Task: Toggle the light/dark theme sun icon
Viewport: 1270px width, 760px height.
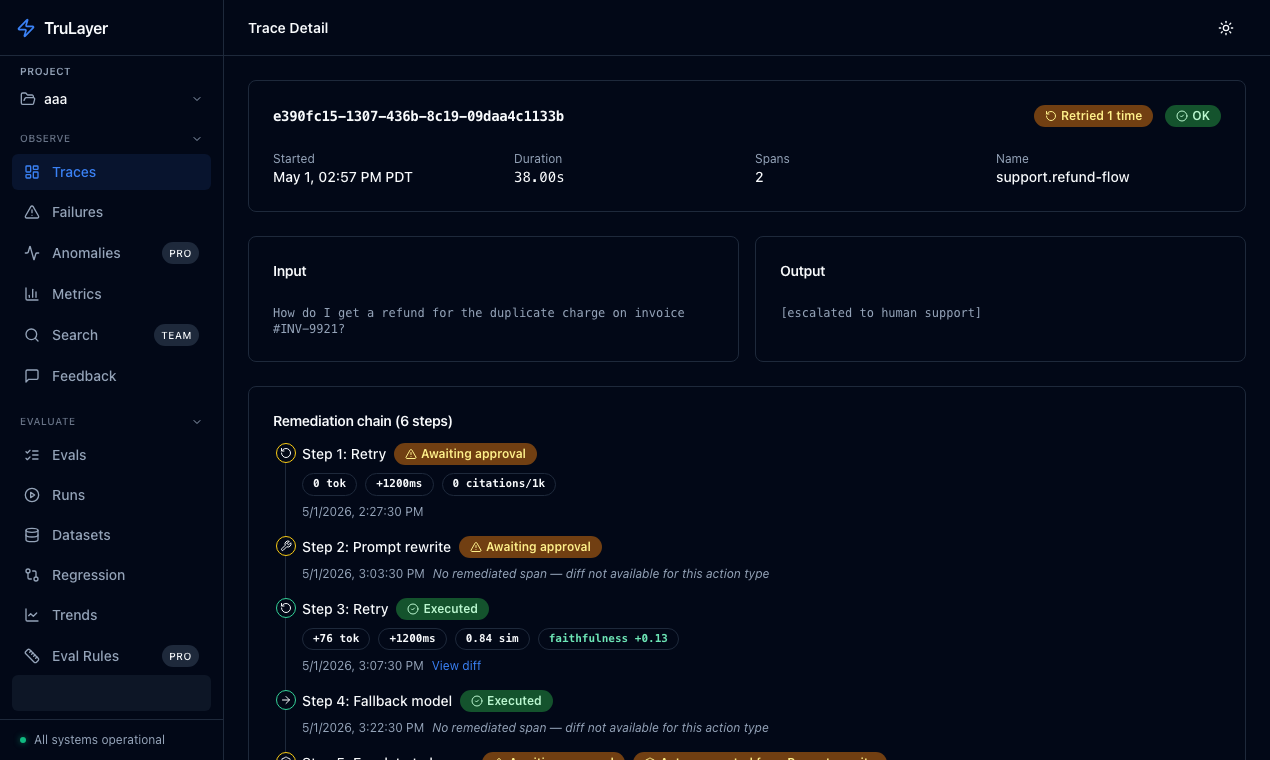Action: pyautogui.click(x=1226, y=28)
